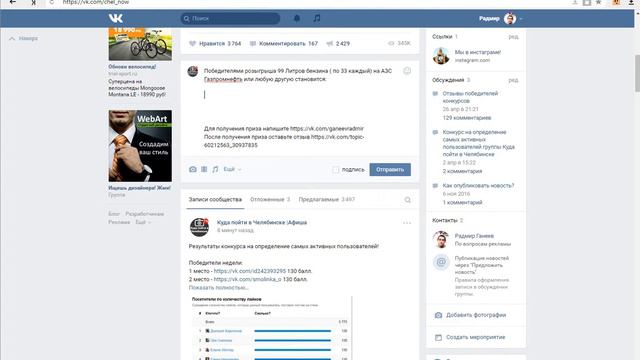Edit Обсуждения section with ред.
This screenshot has height=360, width=640.
pos(513,80)
